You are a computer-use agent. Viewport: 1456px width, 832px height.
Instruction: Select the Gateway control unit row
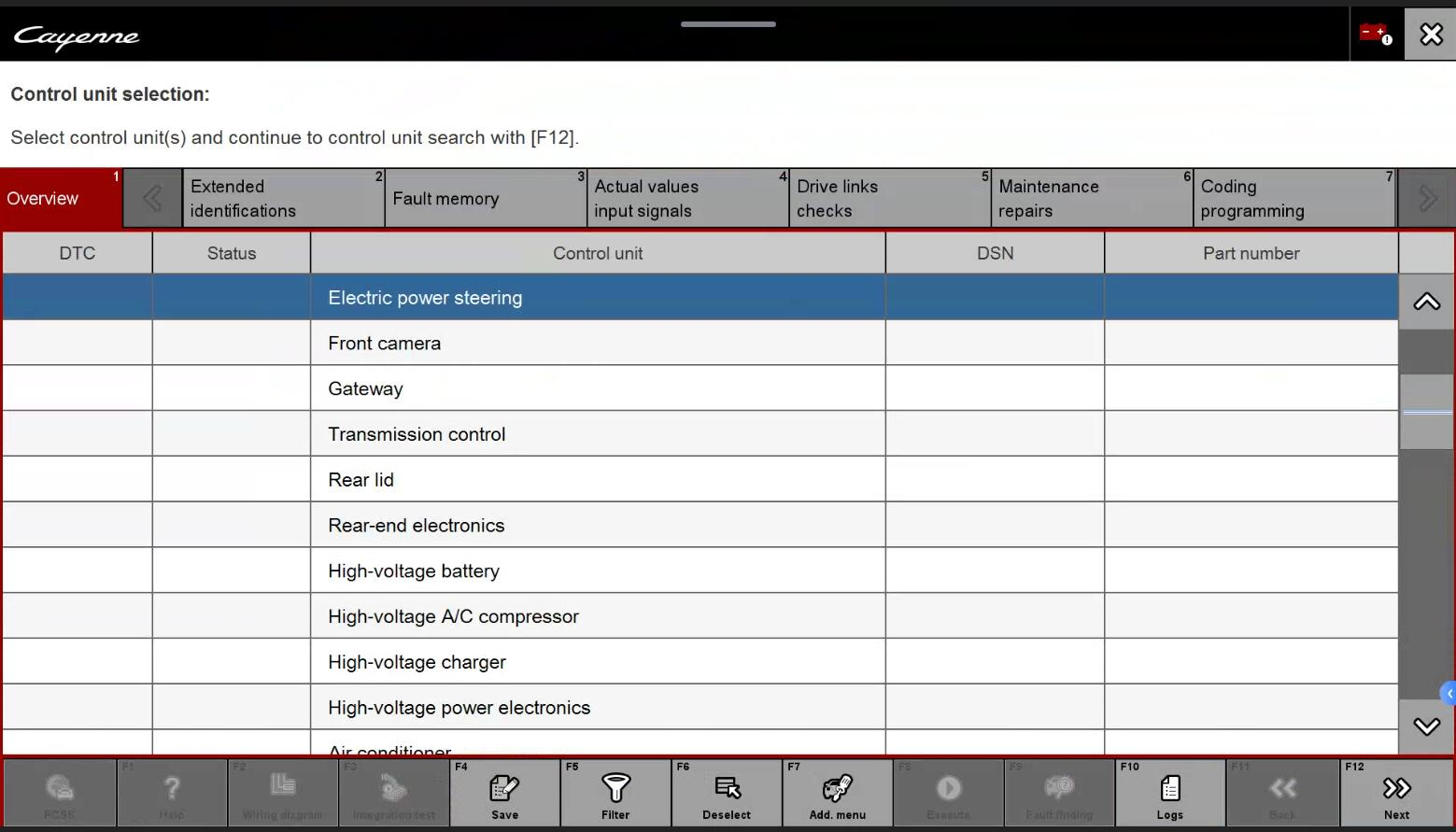coord(598,388)
